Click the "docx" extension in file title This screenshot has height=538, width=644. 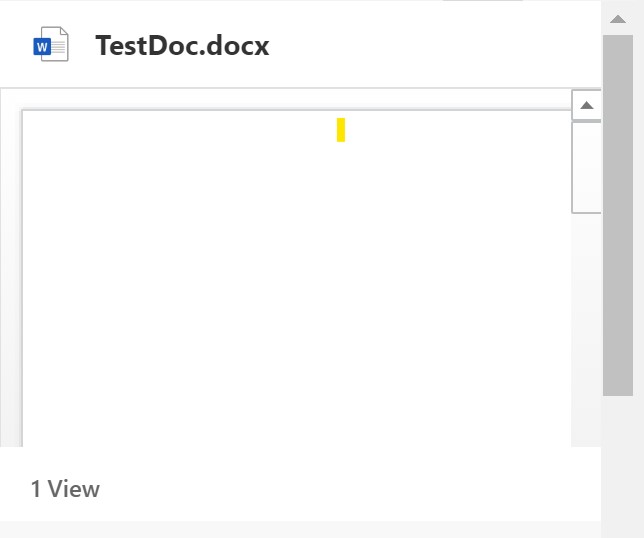pos(238,45)
